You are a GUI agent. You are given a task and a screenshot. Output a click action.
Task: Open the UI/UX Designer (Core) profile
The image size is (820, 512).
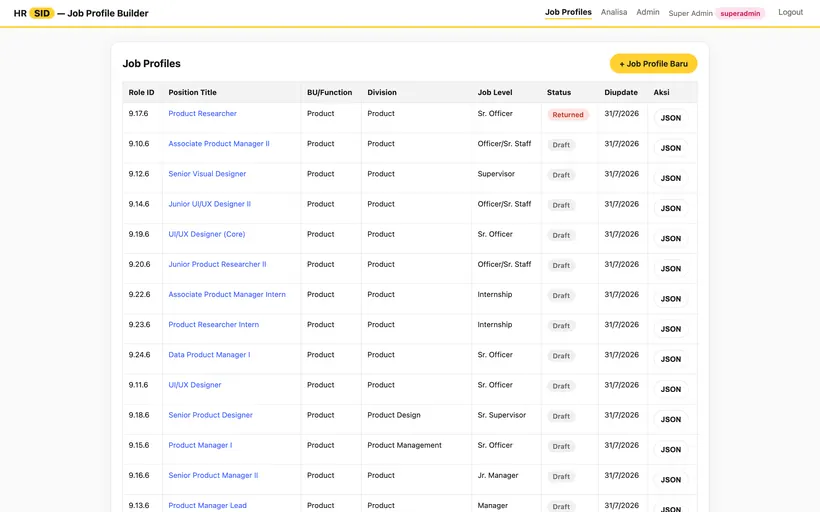pyautogui.click(x=207, y=234)
